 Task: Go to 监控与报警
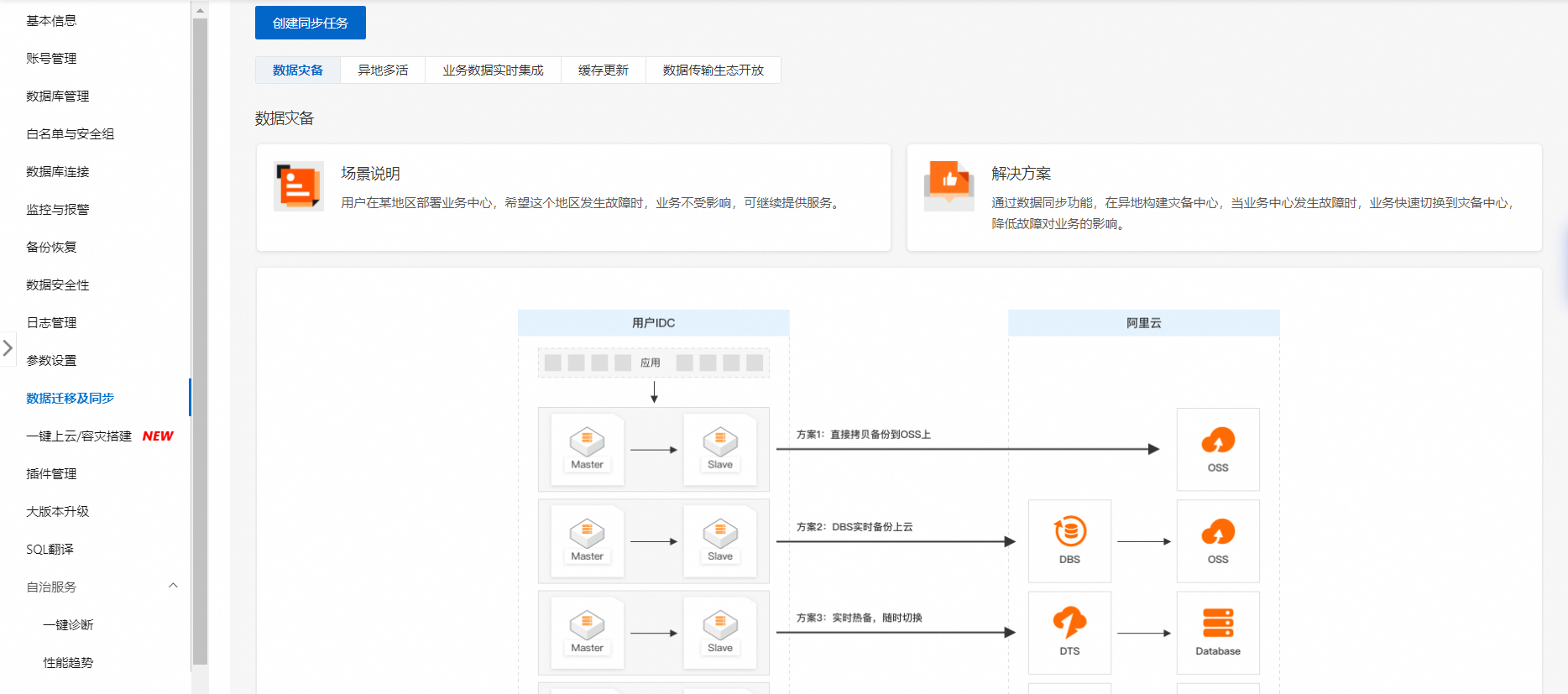(58, 210)
